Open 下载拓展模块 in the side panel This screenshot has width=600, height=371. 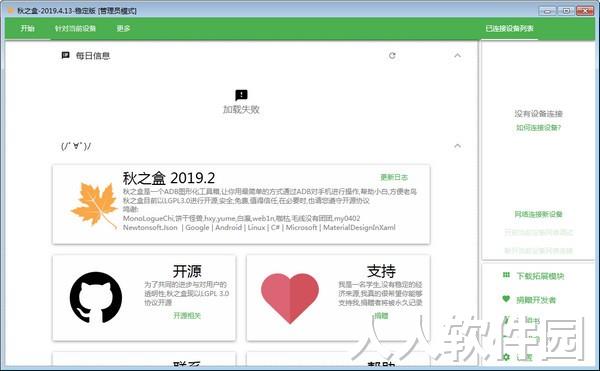[x=540, y=276]
